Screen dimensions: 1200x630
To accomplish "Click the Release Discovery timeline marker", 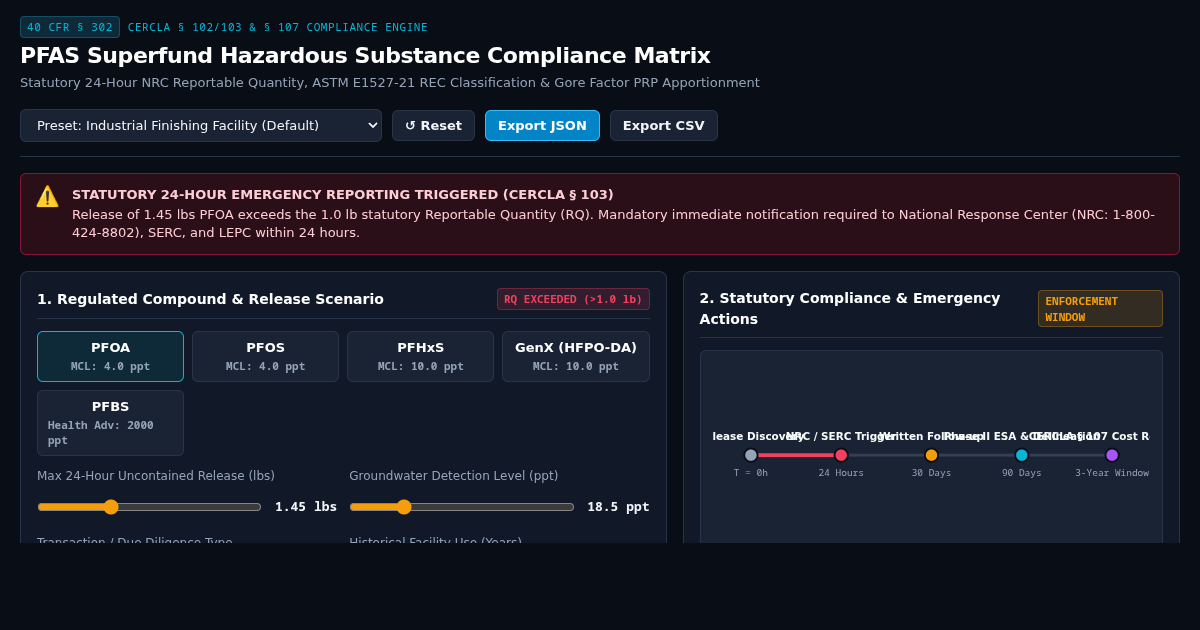I will coord(751,455).
